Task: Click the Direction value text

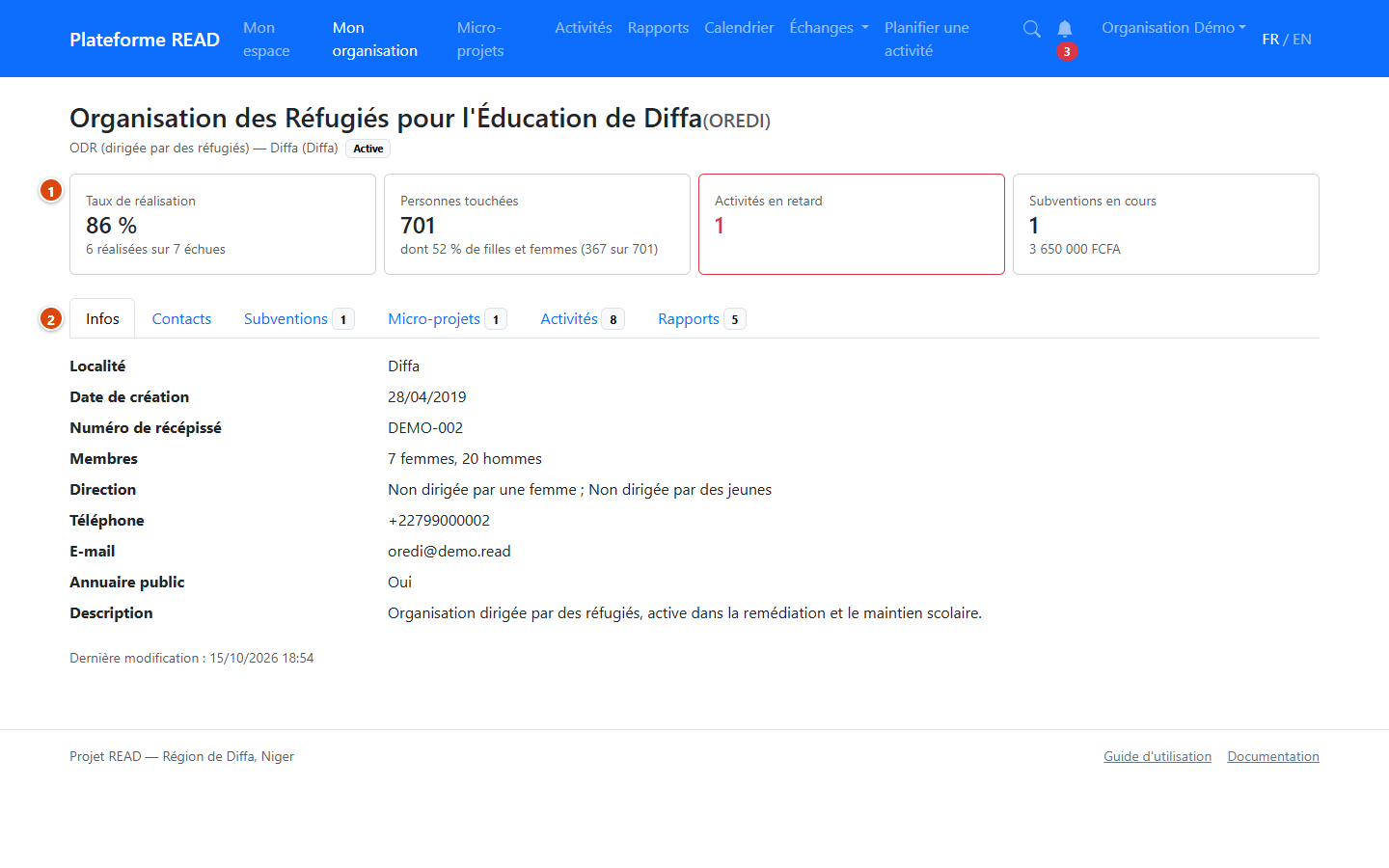Action: tap(580, 490)
